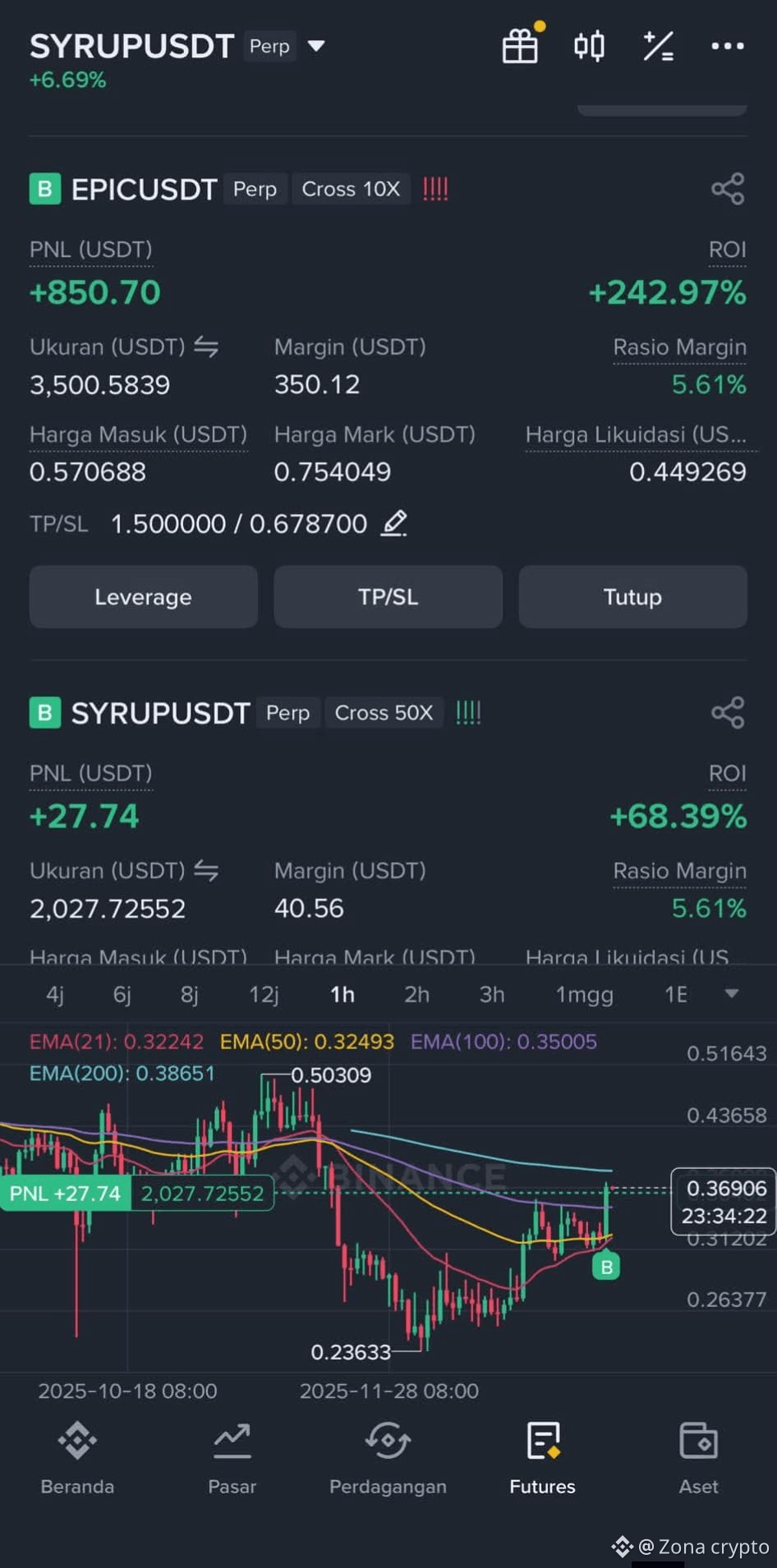Open the three-dot more menu
This screenshot has height=1568, width=777.
[728, 46]
